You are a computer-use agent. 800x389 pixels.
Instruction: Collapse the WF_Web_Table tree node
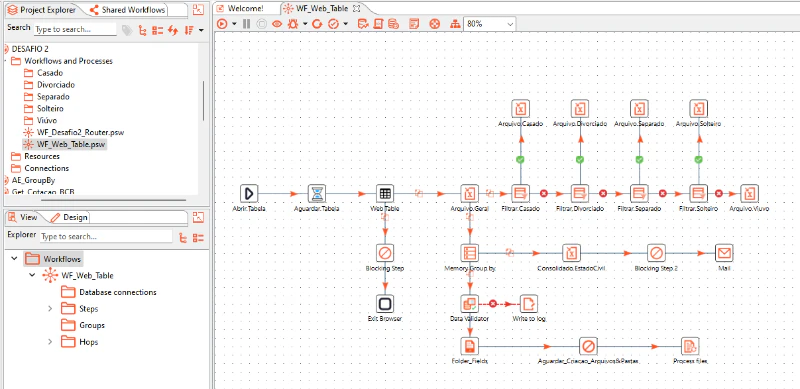click(32, 276)
